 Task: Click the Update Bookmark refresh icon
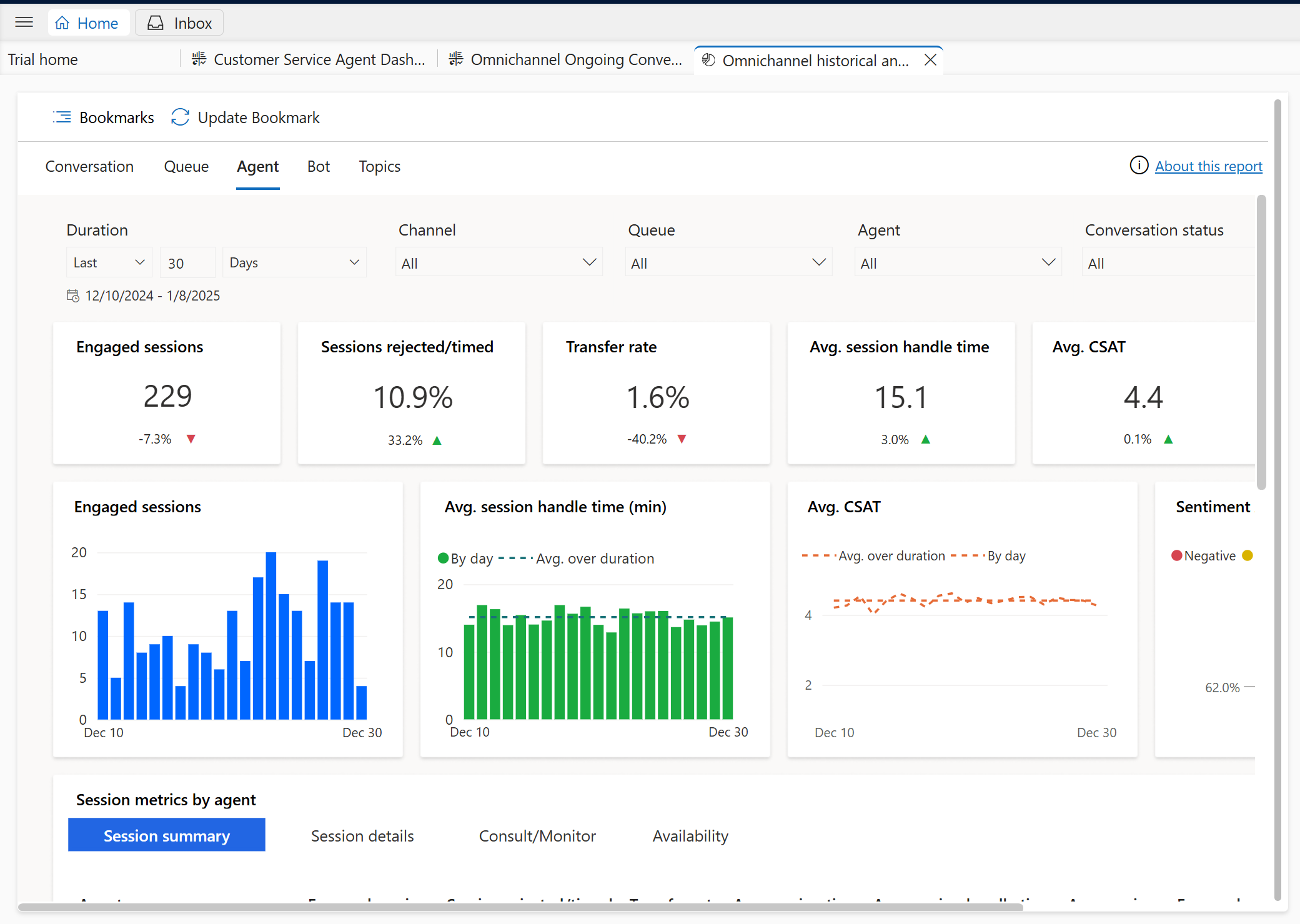(180, 117)
